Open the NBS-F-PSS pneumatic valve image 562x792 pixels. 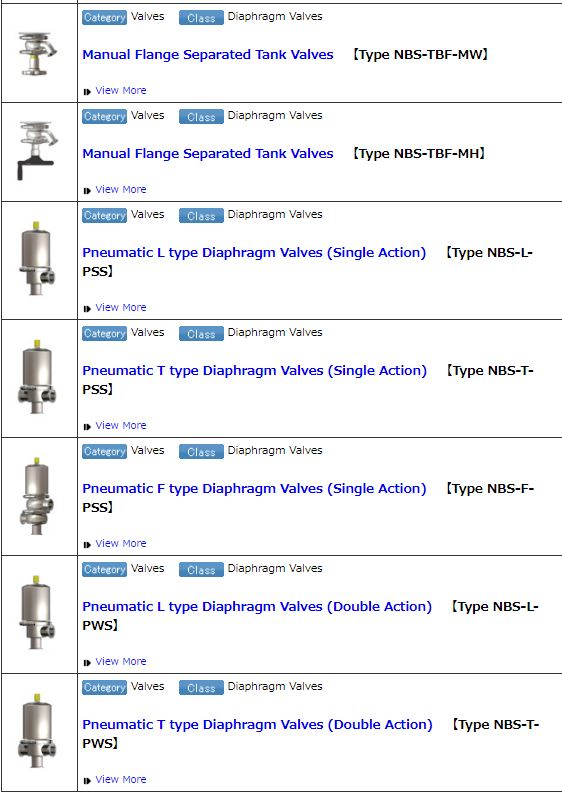(x=36, y=495)
